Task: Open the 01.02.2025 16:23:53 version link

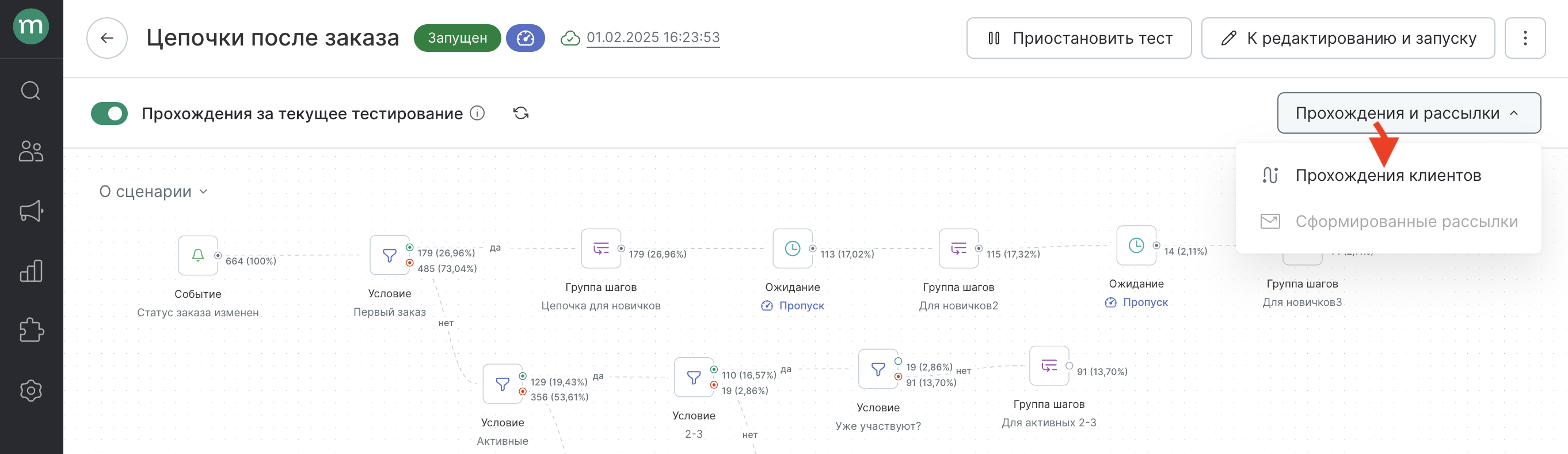Action: (653, 37)
